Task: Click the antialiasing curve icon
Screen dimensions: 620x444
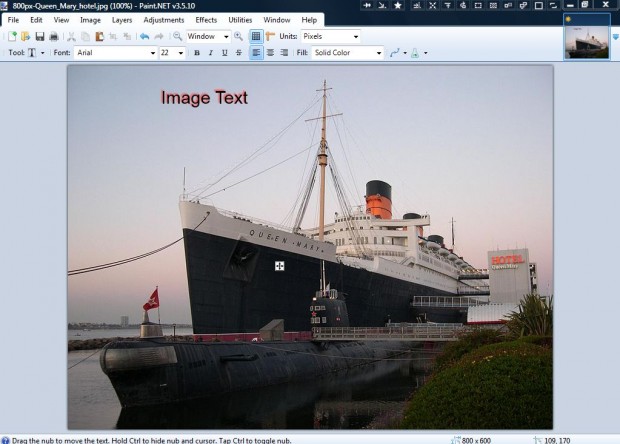Action: click(394, 53)
